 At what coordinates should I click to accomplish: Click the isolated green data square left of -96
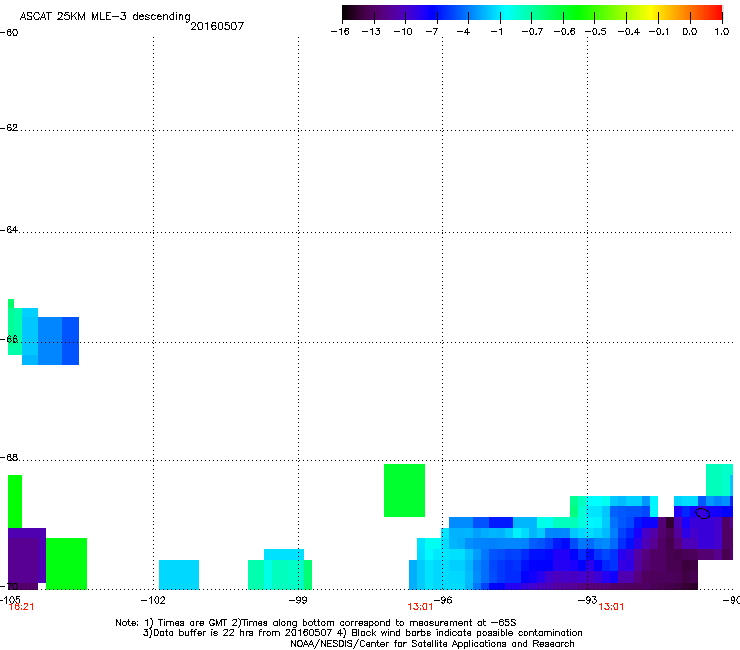tap(404, 490)
